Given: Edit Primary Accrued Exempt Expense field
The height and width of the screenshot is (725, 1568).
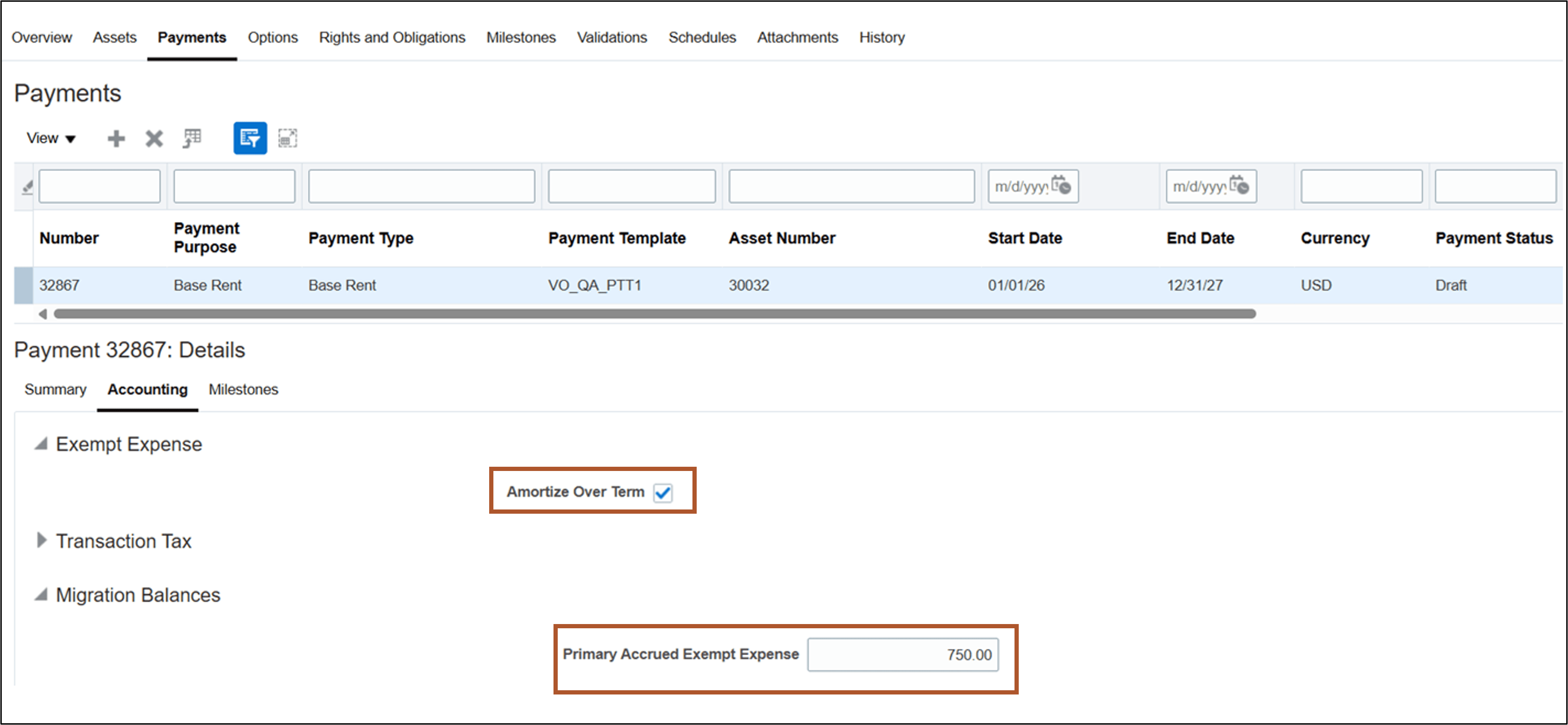Looking at the screenshot, I should coord(903,655).
